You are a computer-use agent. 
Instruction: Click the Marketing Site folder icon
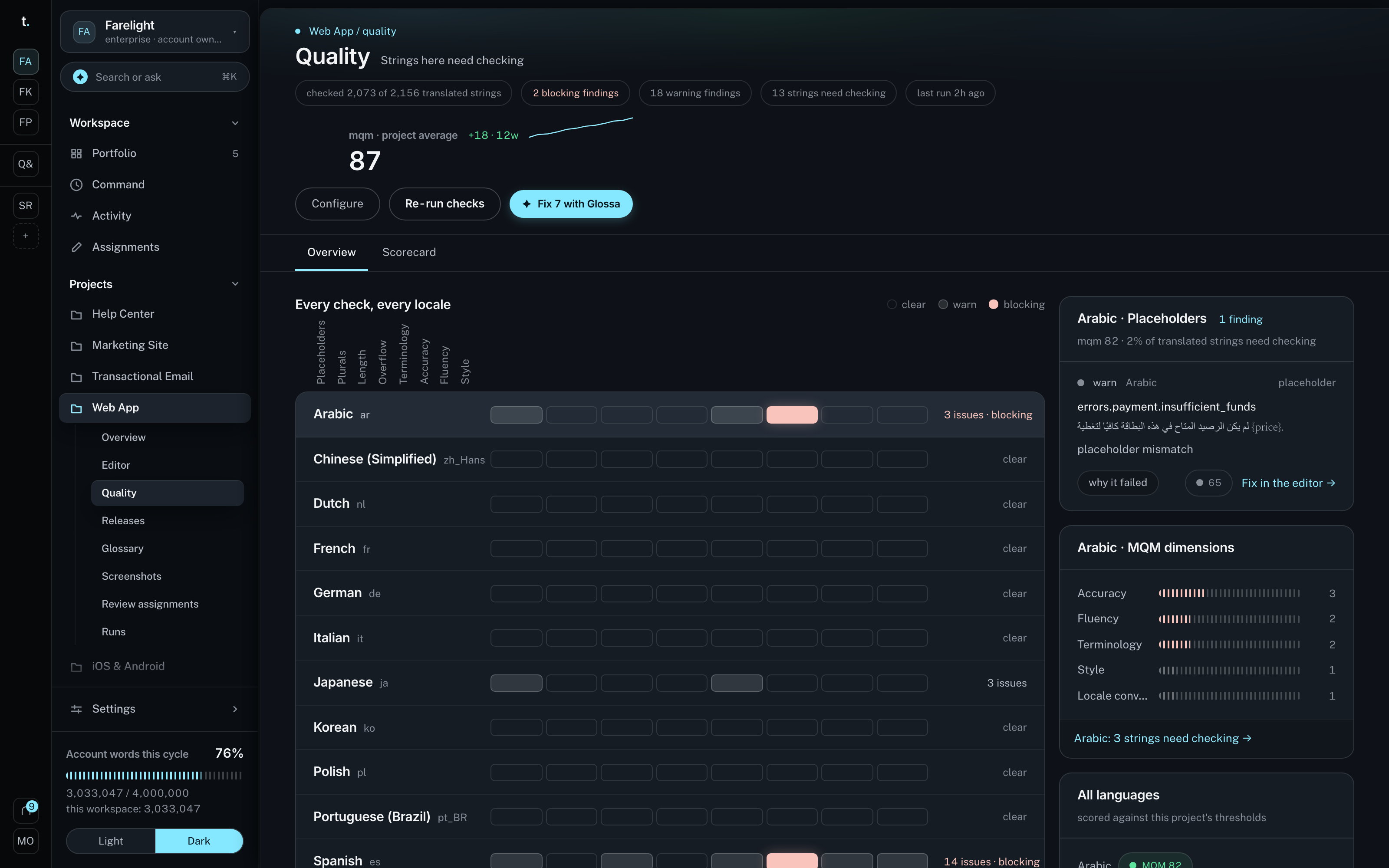76,345
